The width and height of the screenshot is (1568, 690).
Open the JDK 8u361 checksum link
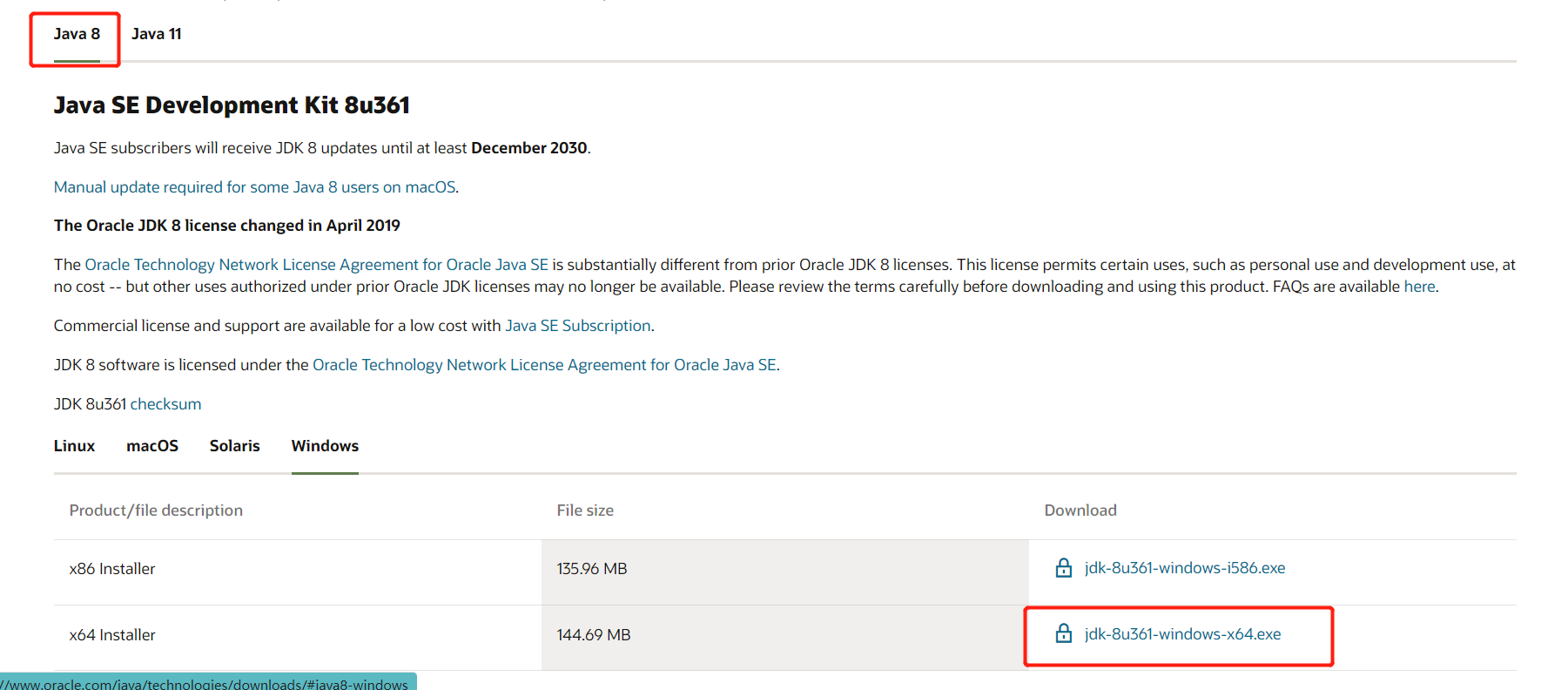[165, 404]
